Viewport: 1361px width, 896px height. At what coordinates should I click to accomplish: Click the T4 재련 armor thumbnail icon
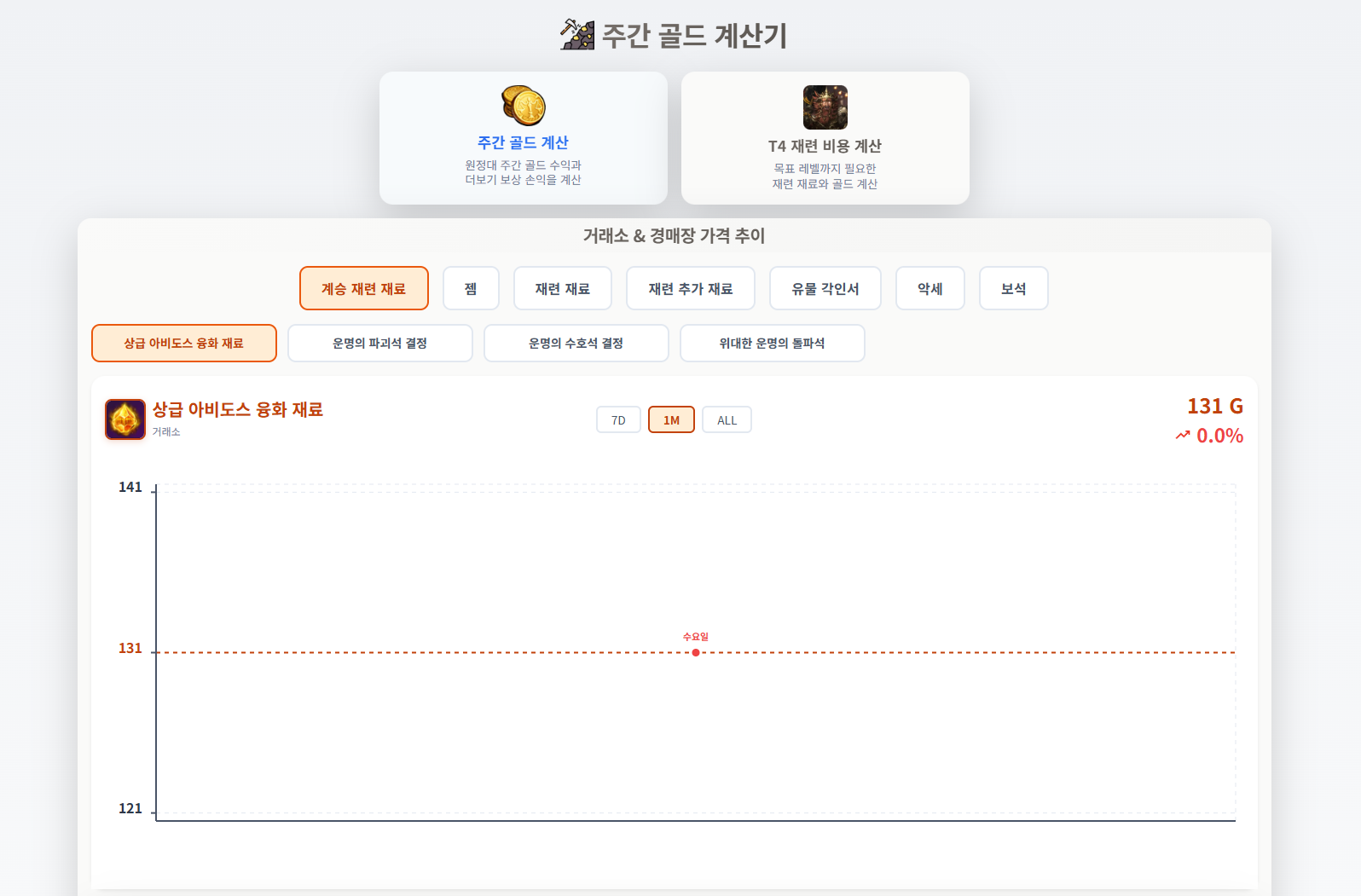[825, 107]
